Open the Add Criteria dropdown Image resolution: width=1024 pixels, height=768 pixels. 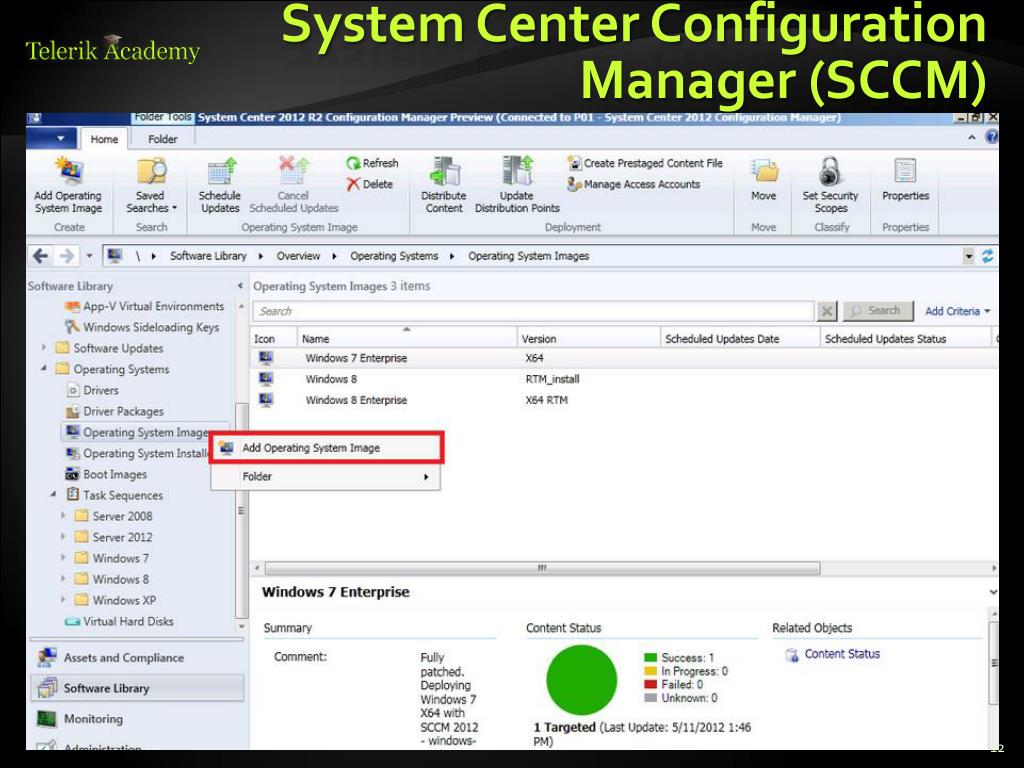coord(958,311)
